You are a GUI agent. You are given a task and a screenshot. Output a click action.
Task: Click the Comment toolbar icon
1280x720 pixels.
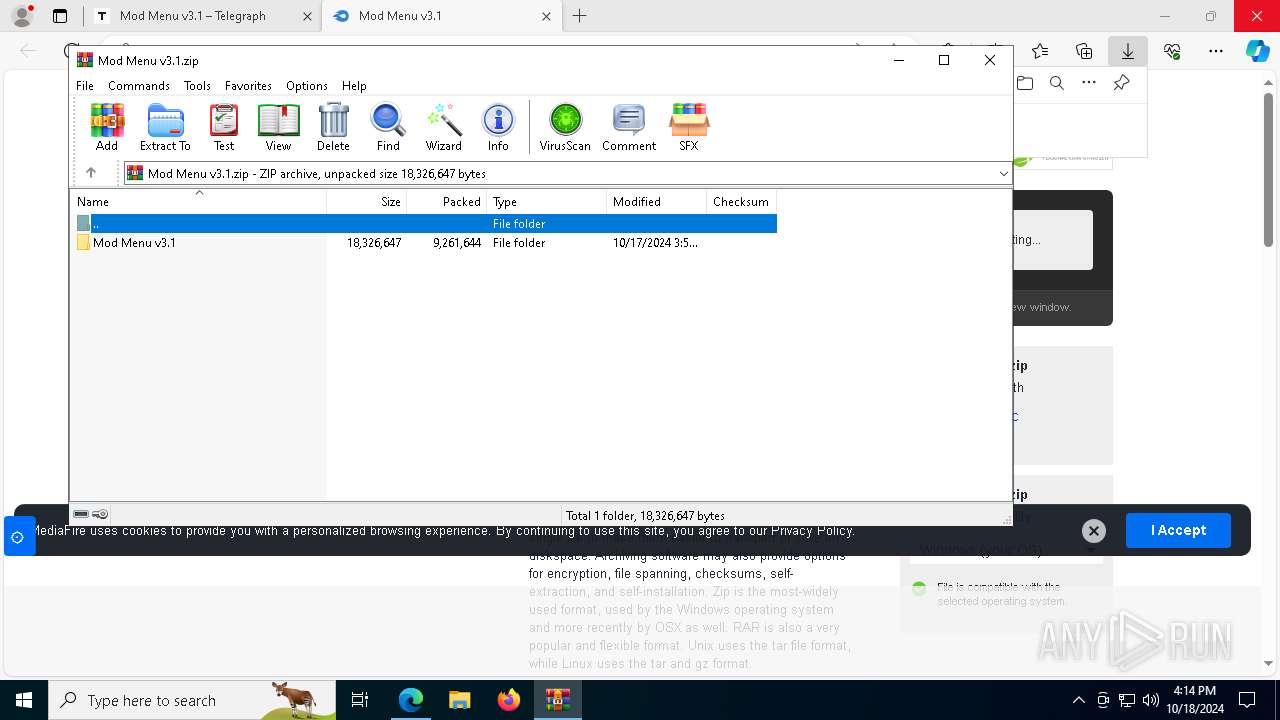629,127
